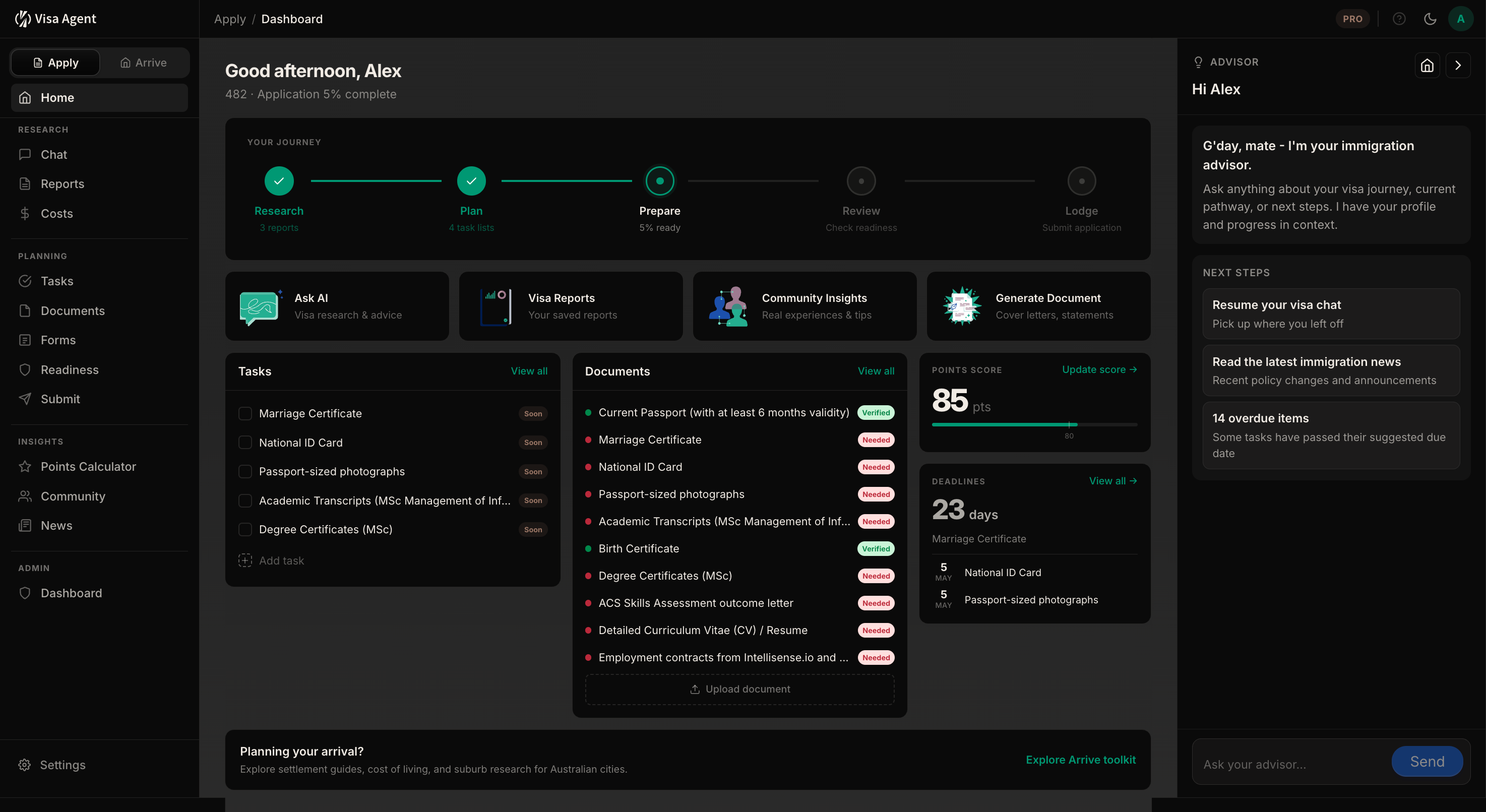Viewport: 1486px width, 812px height.
Task: Open the Apply breadcrumb link
Action: (x=229, y=19)
